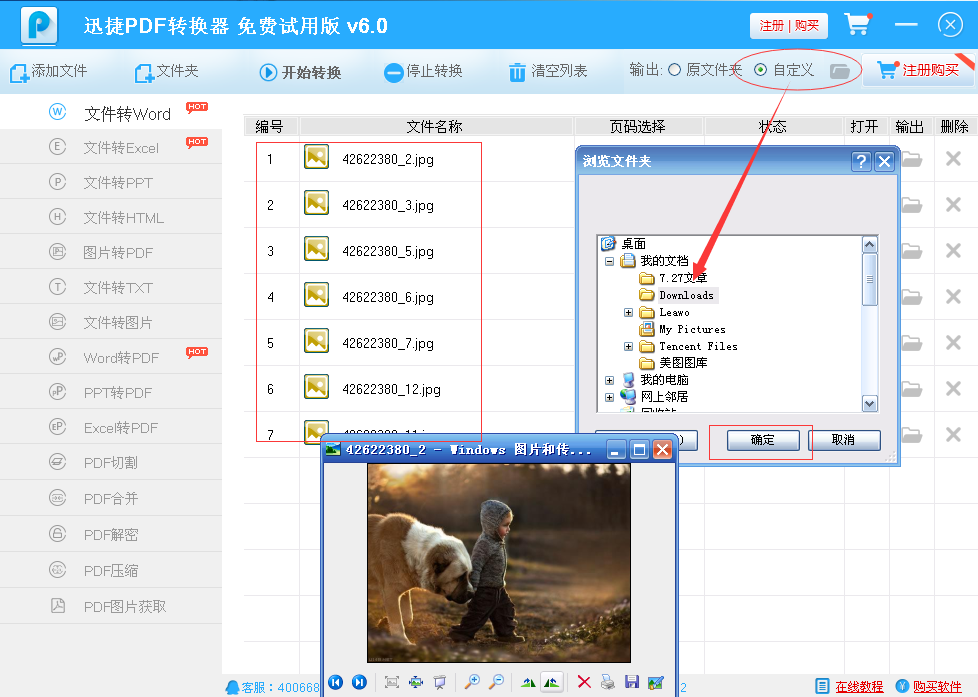Open the output folder browse icon
Viewport: 978px width, 697px height.
coord(840,71)
